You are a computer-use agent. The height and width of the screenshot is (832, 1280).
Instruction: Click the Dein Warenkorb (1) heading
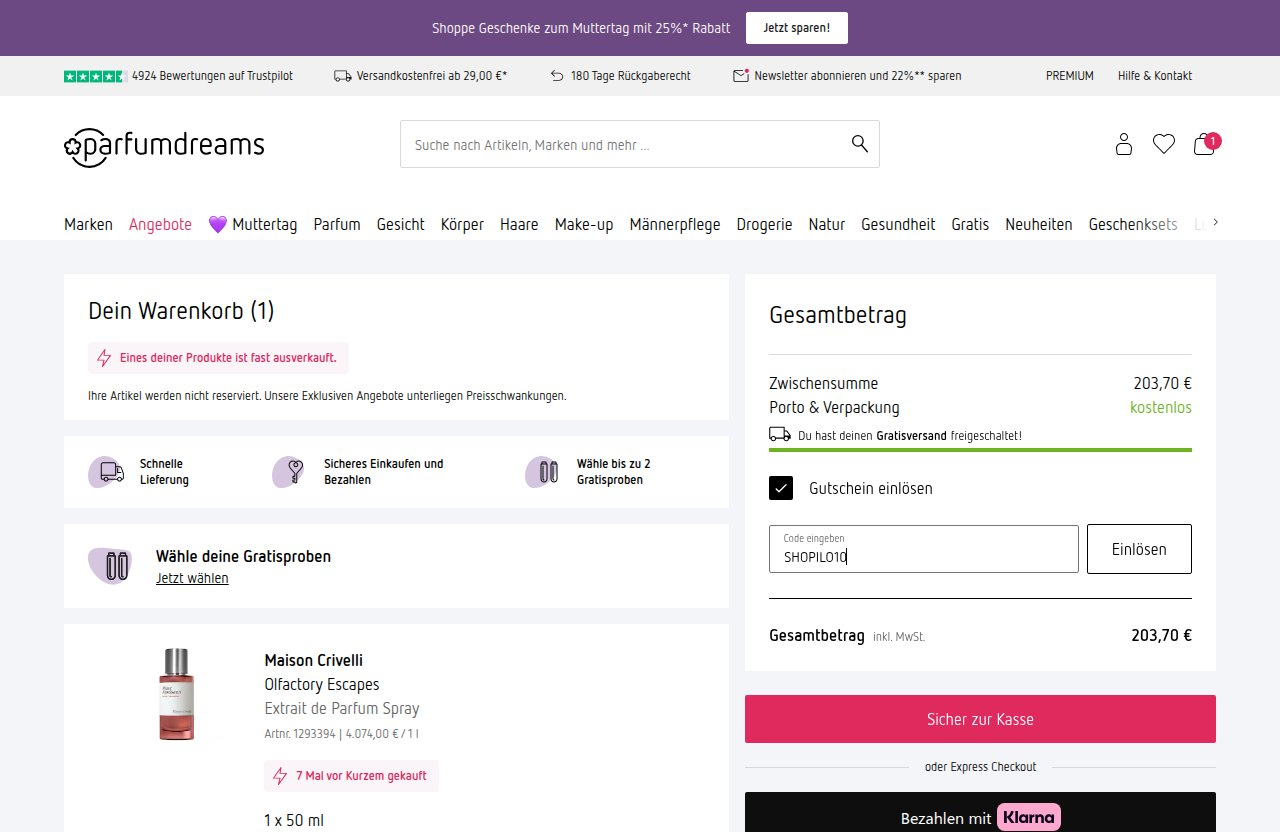click(x=181, y=311)
